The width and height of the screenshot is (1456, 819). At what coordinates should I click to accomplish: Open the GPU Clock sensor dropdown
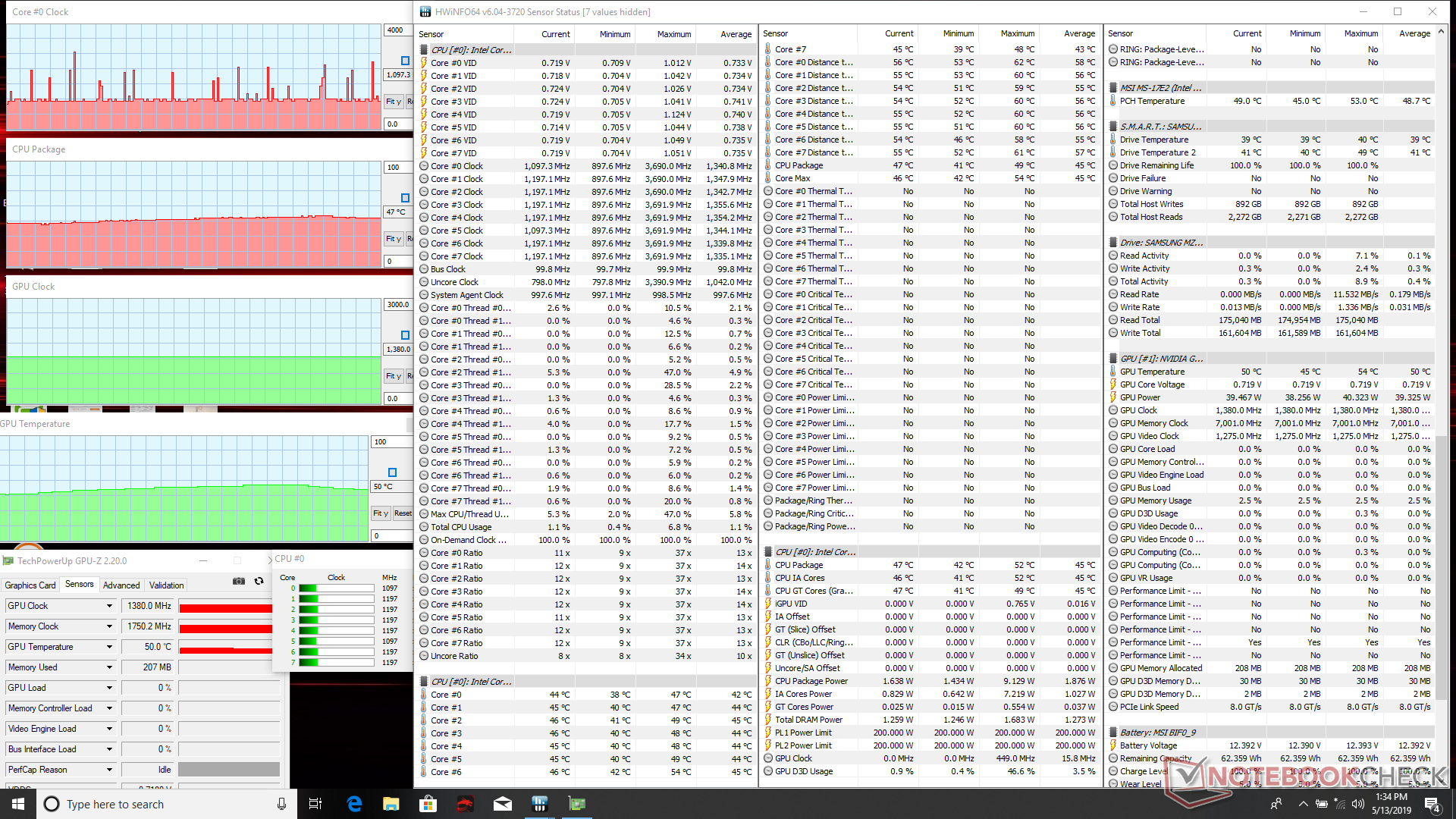[109, 606]
